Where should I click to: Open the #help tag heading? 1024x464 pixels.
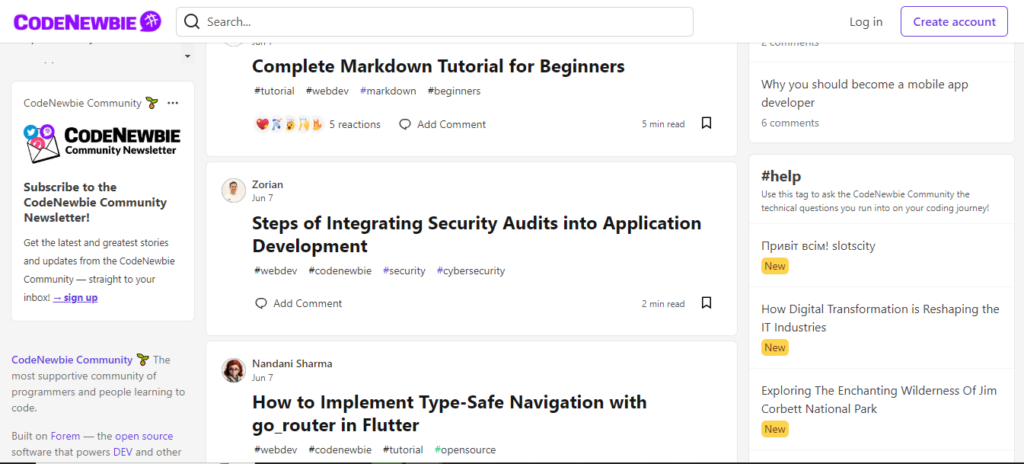(781, 176)
